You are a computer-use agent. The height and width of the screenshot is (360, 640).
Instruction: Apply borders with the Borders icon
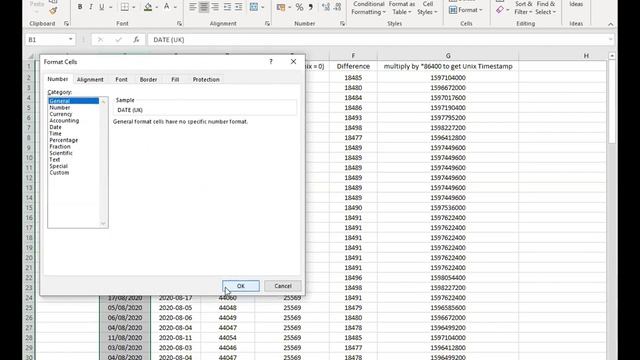click(x=125, y=7)
